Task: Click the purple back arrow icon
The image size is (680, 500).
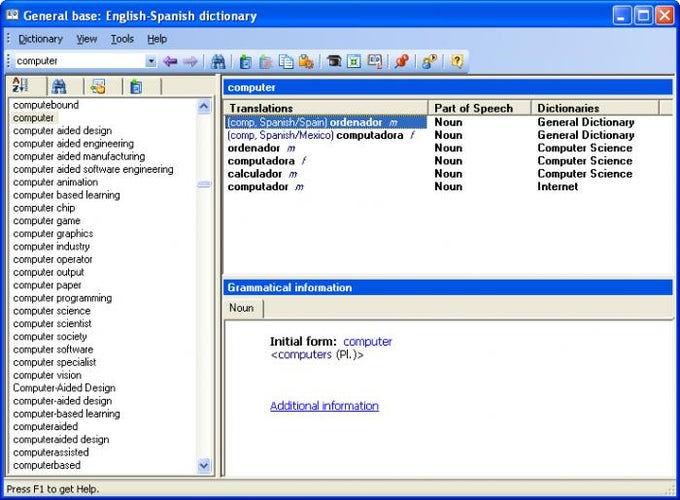Action: pyautogui.click(x=170, y=62)
